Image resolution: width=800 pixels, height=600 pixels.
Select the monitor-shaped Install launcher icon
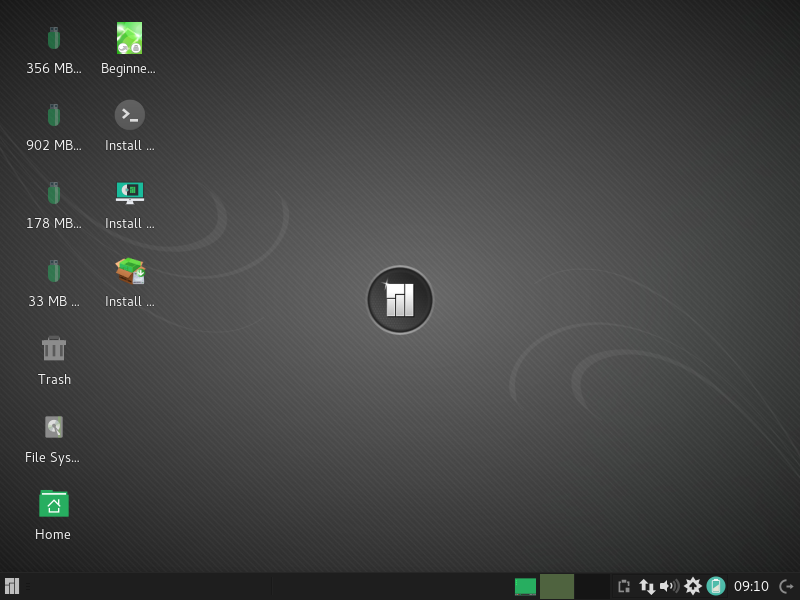point(130,193)
